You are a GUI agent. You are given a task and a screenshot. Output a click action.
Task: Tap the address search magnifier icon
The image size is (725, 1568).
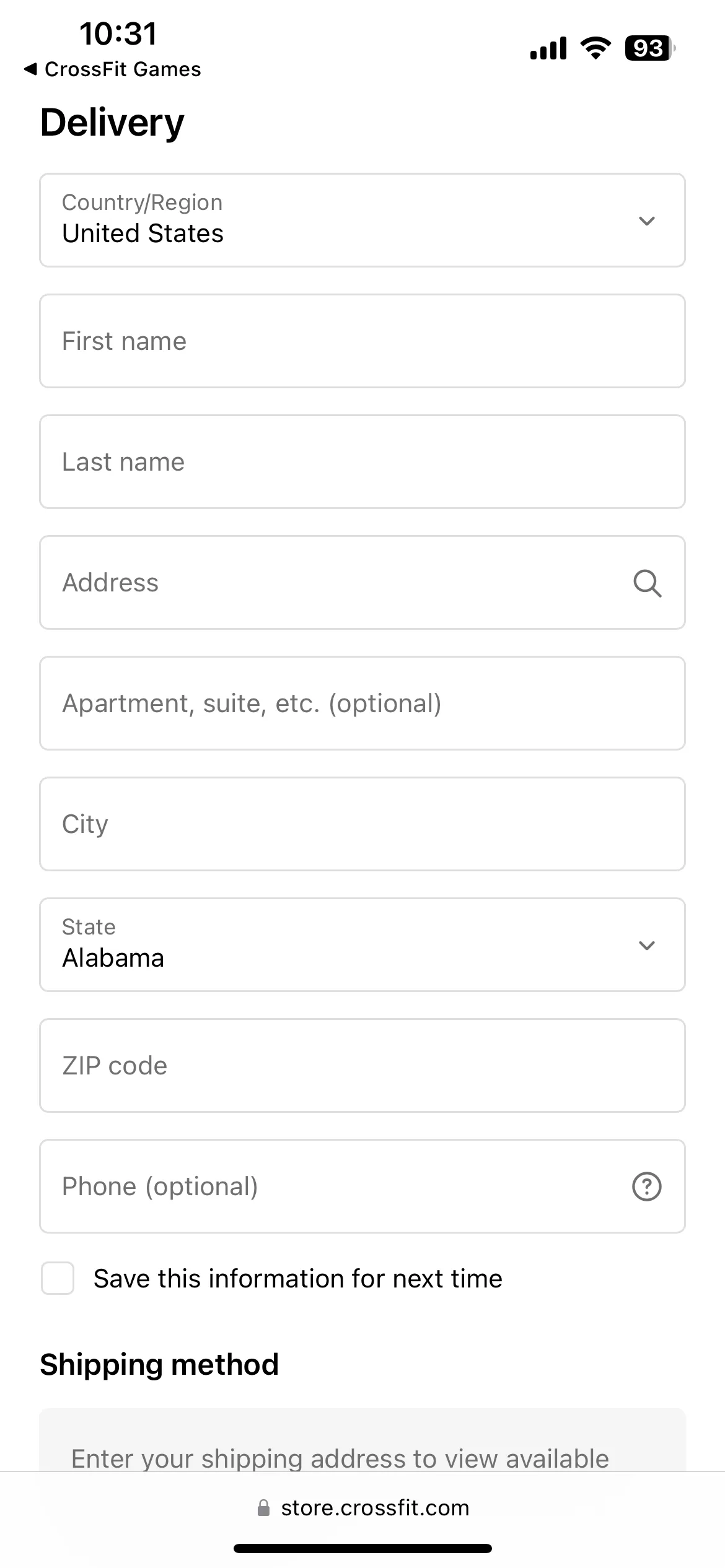[x=647, y=583]
